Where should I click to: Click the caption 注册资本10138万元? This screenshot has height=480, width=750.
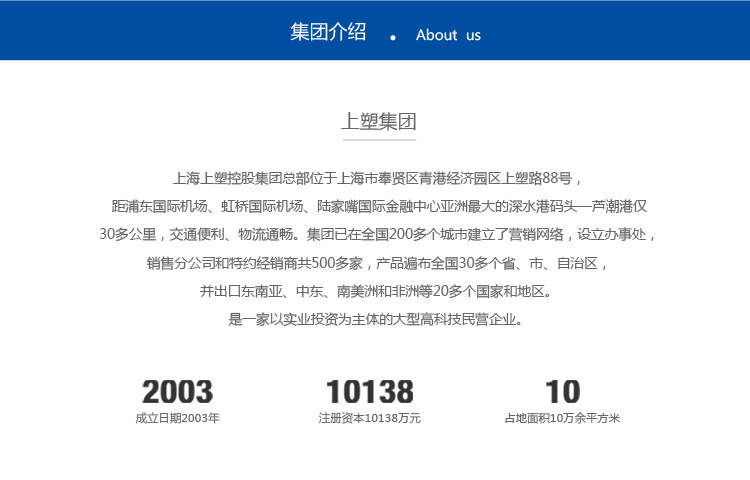pyautogui.click(x=370, y=418)
